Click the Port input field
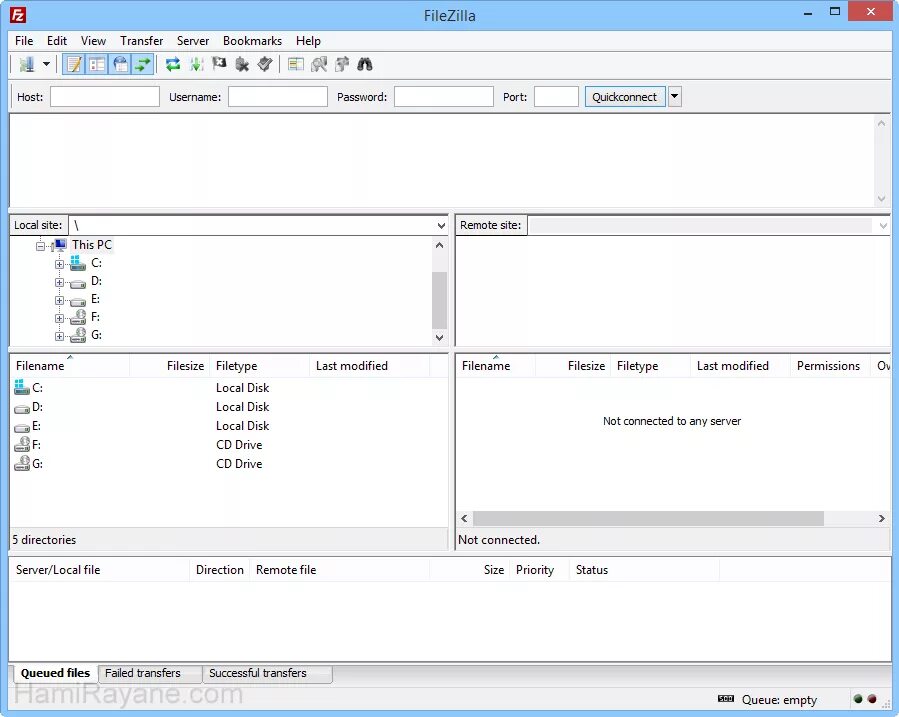Viewport: 899px width, 717px height. coord(556,97)
